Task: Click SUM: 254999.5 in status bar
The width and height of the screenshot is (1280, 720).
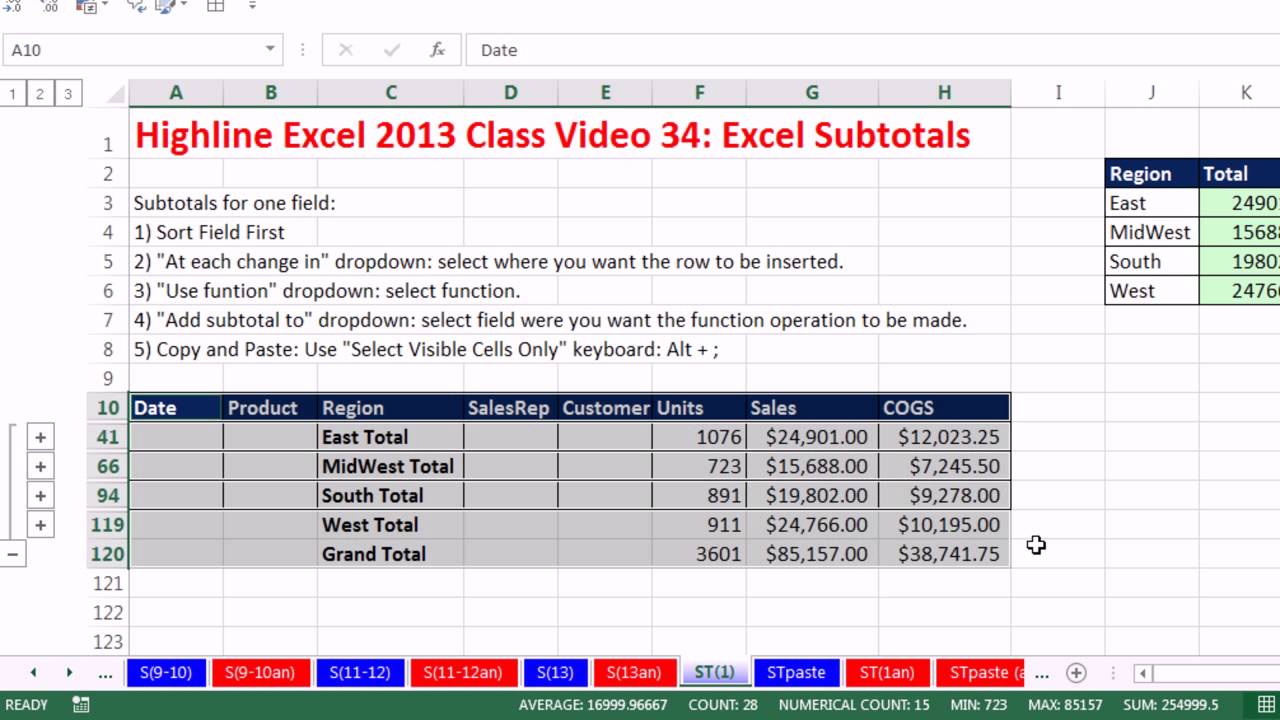Action: (1171, 705)
